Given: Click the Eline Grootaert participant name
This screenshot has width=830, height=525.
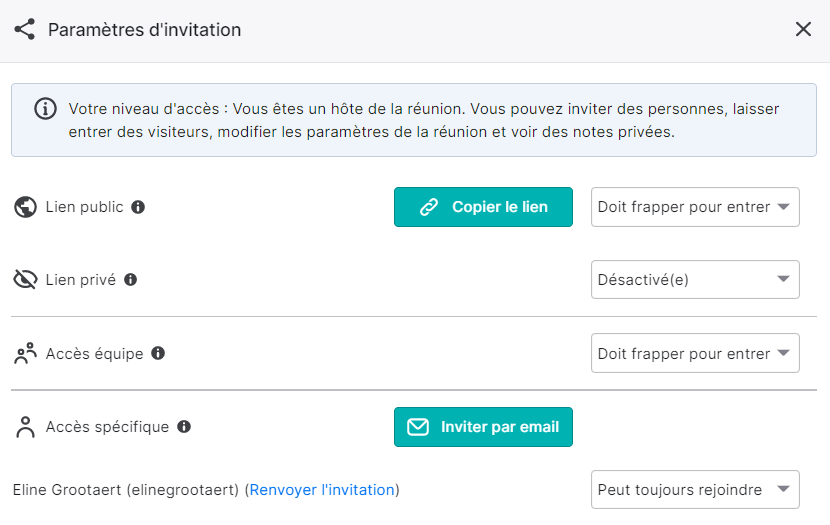Looking at the screenshot, I should click(67, 490).
